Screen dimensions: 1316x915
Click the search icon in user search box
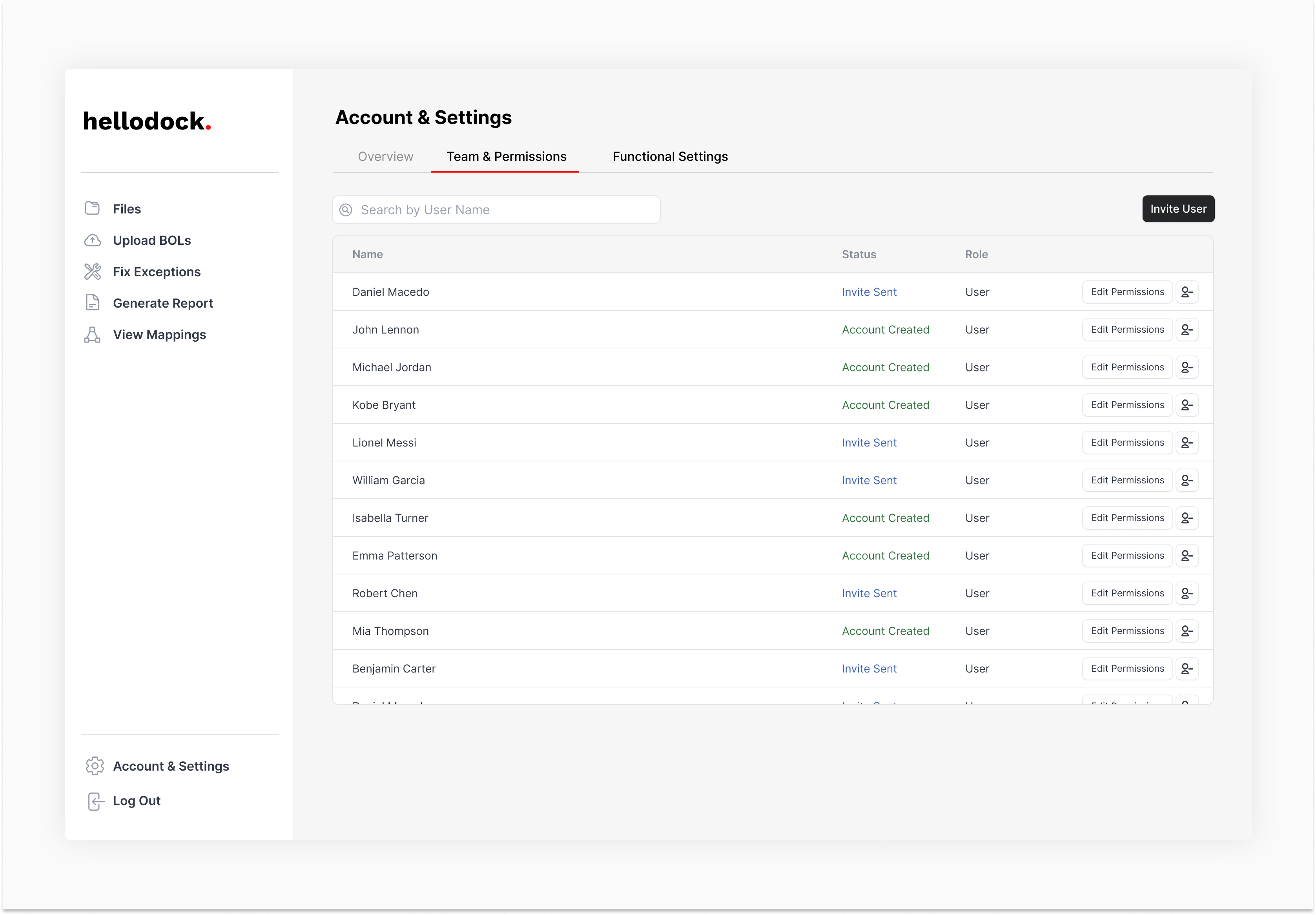point(346,210)
